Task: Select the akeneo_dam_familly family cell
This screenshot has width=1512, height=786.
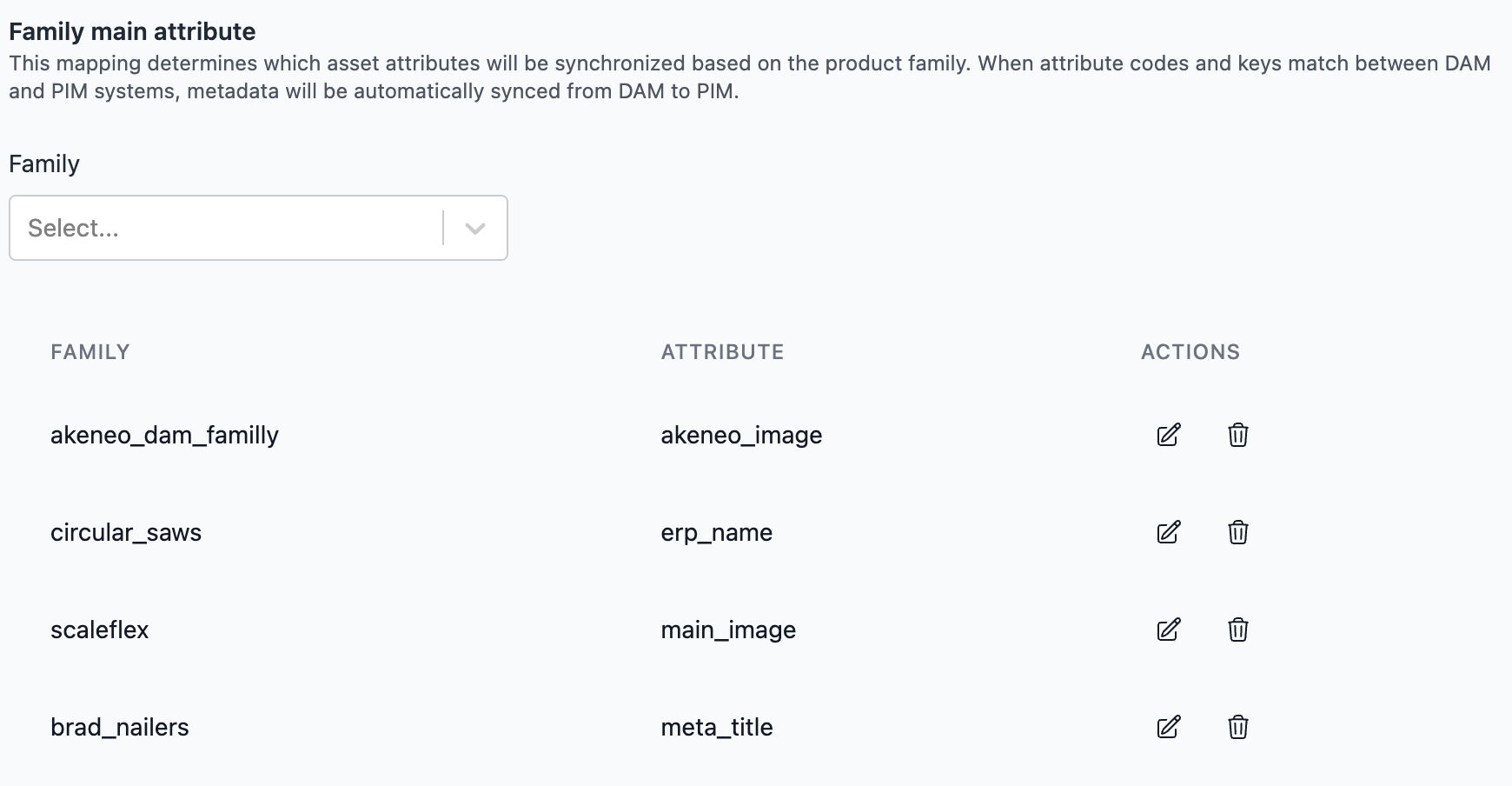Action: coord(165,435)
